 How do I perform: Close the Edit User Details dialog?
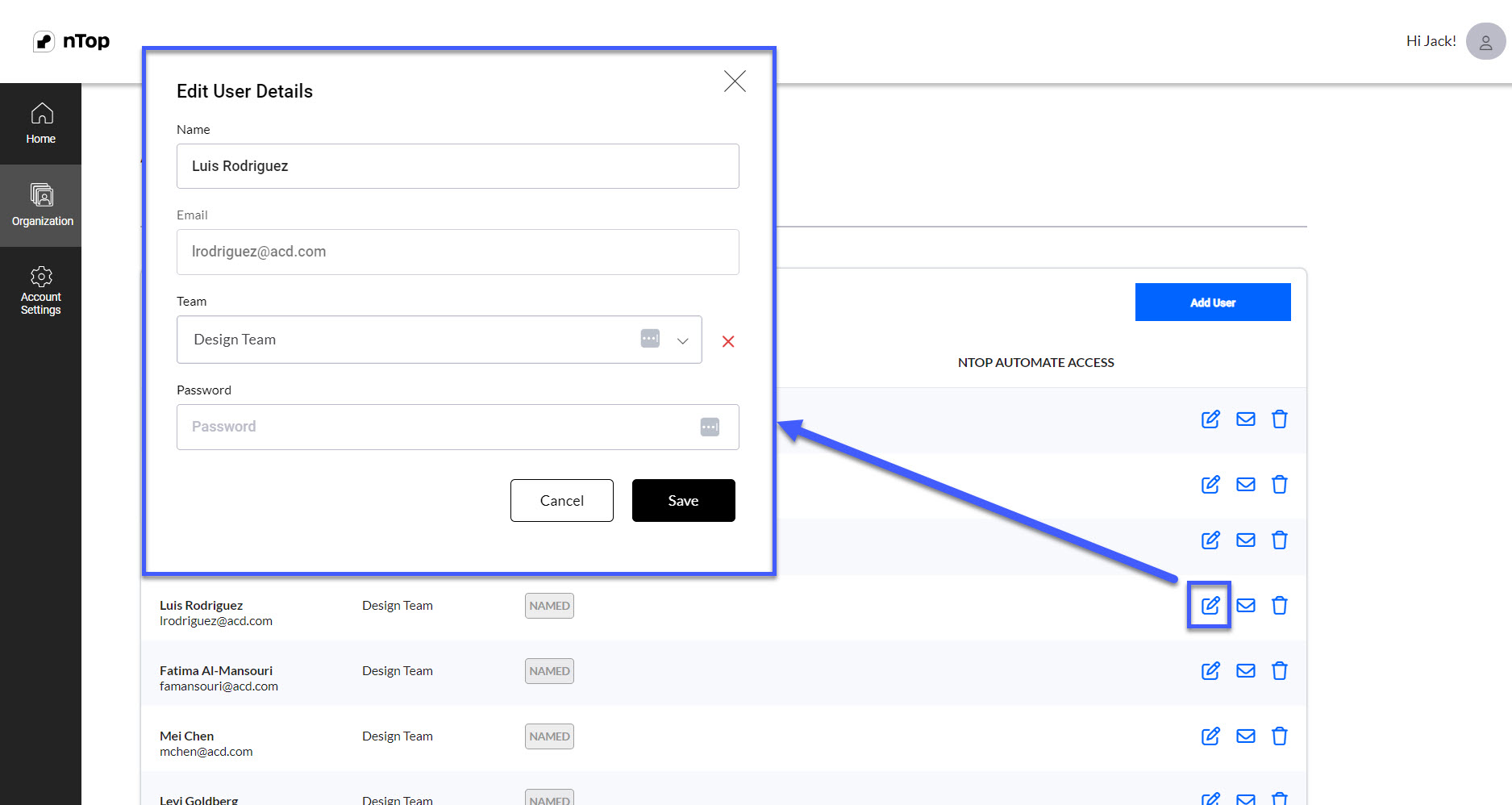coord(735,81)
